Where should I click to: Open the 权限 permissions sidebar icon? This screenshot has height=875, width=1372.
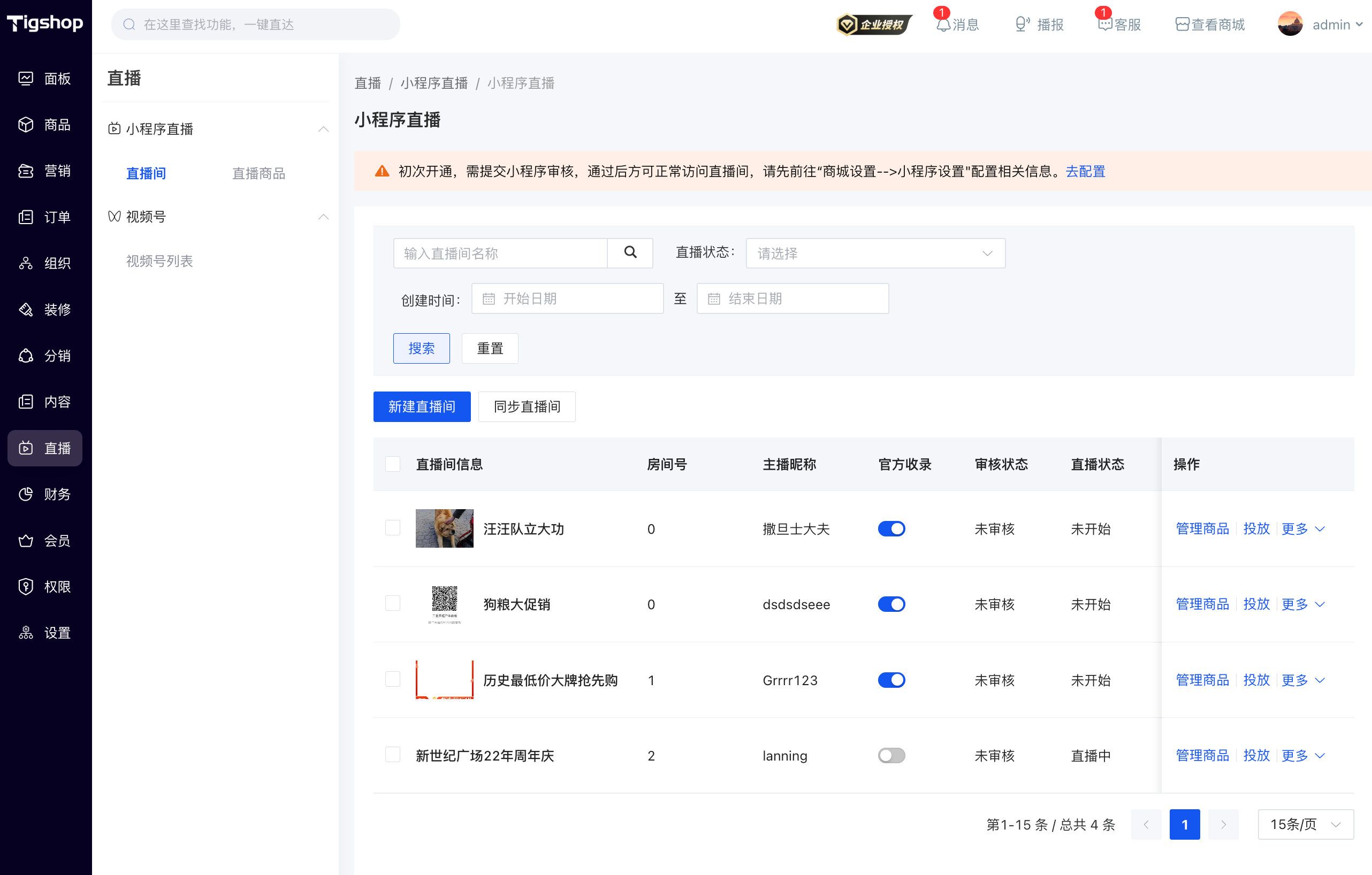coord(26,587)
